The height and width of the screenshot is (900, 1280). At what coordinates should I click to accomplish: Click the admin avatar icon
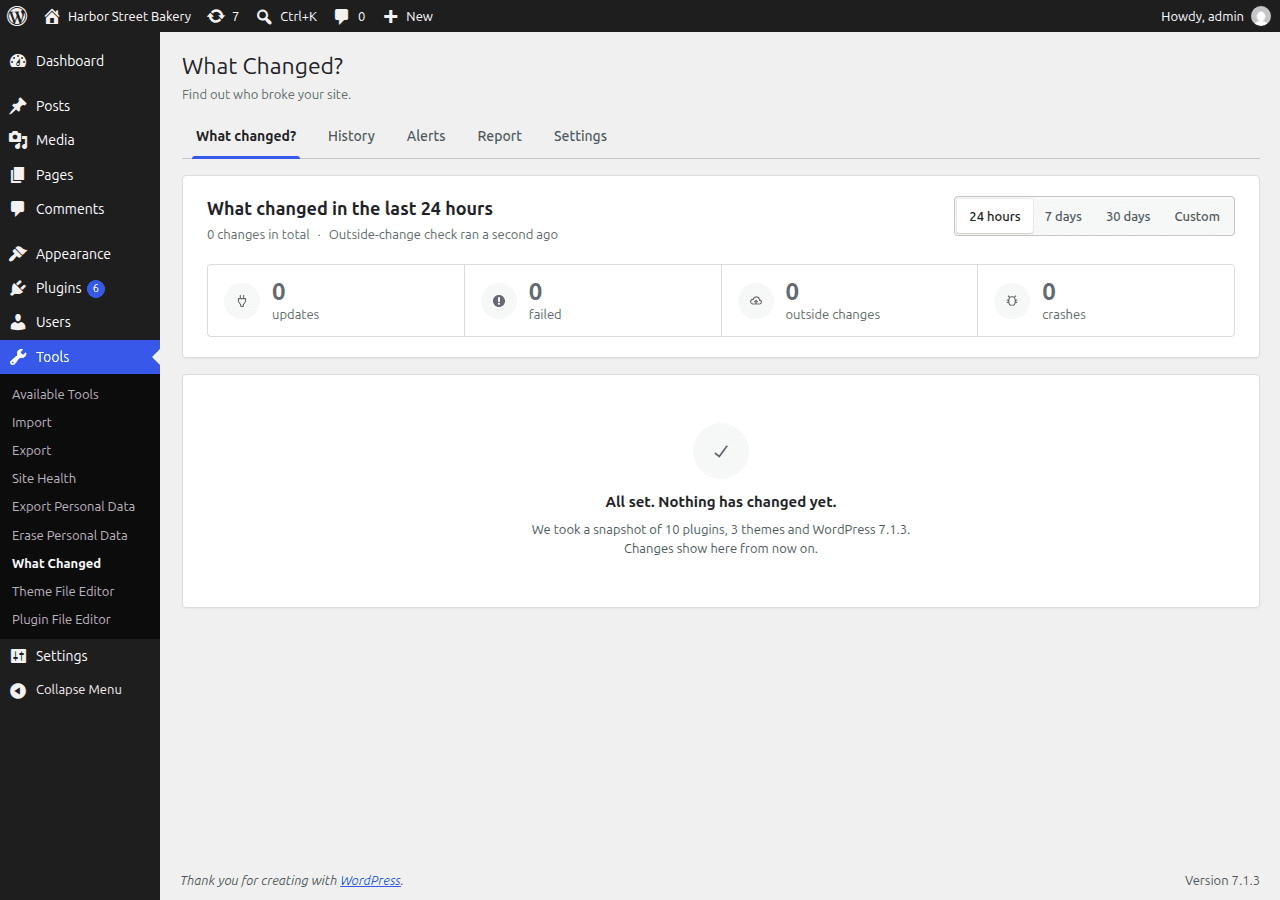1260,16
